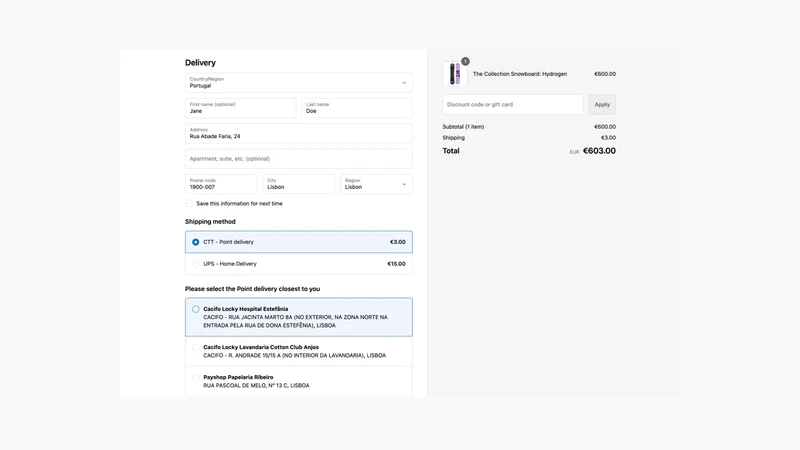Screen dimensions: 800x450
Task: Check Save this information for next time
Action: 189,204
